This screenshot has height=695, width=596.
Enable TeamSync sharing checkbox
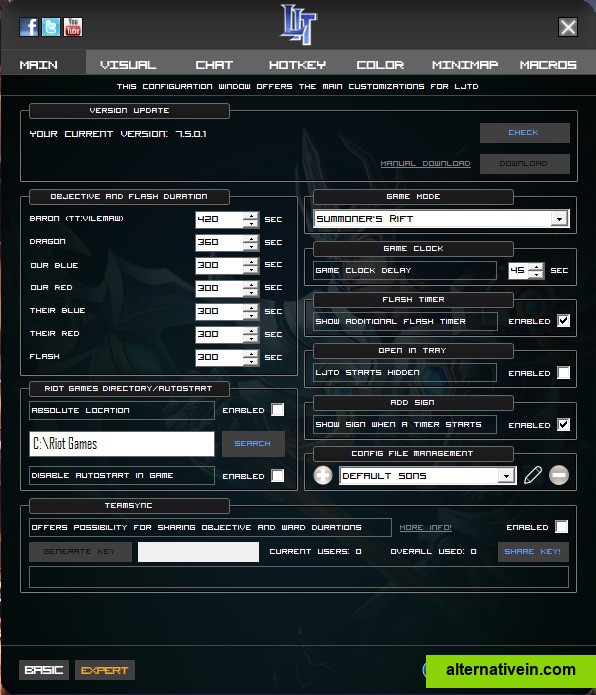point(561,527)
